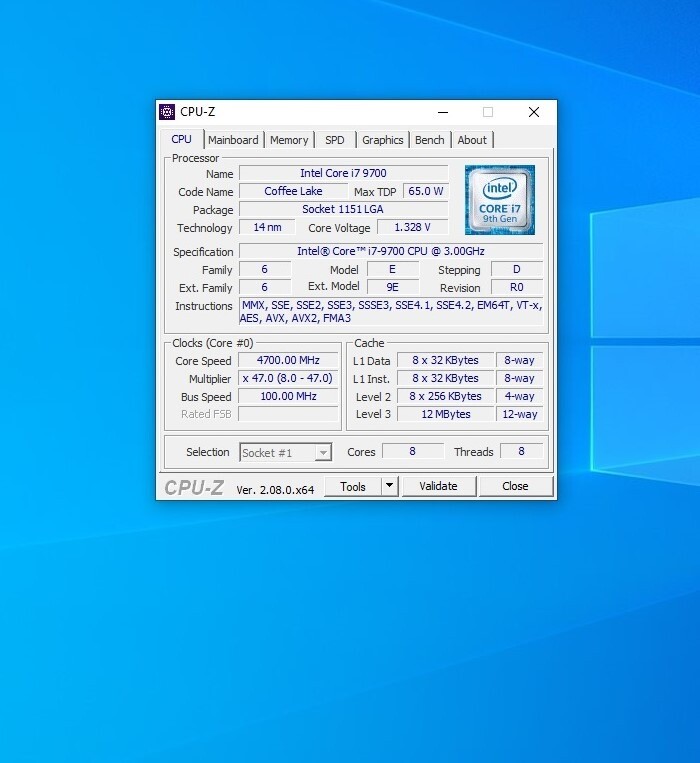The width and height of the screenshot is (700, 763).
Task: Click the Specification field 'i7-9700 CPU @ 3.00GHz'
Action: pos(391,251)
